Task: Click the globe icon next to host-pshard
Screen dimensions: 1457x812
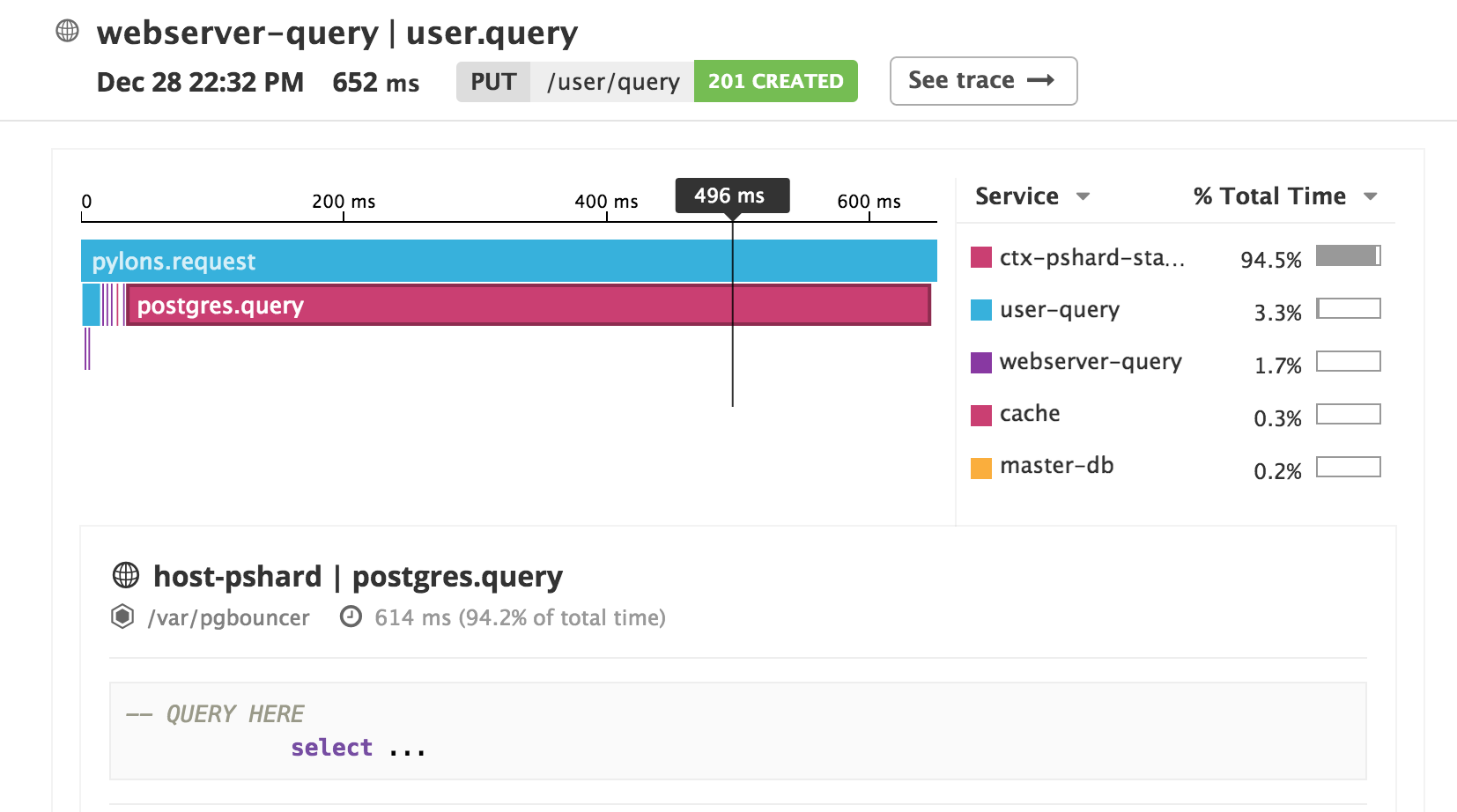Action: coord(126,575)
